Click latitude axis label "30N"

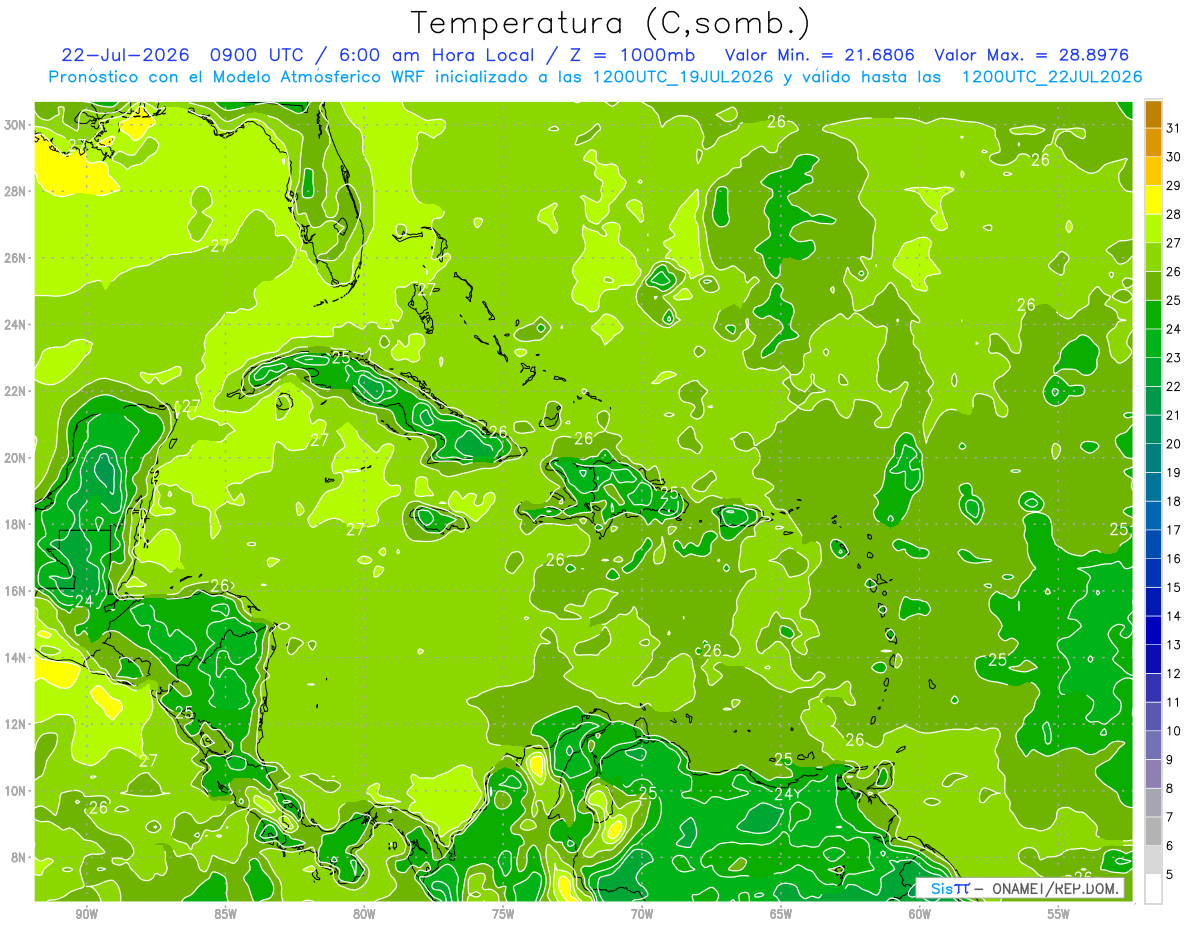[17, 125]
